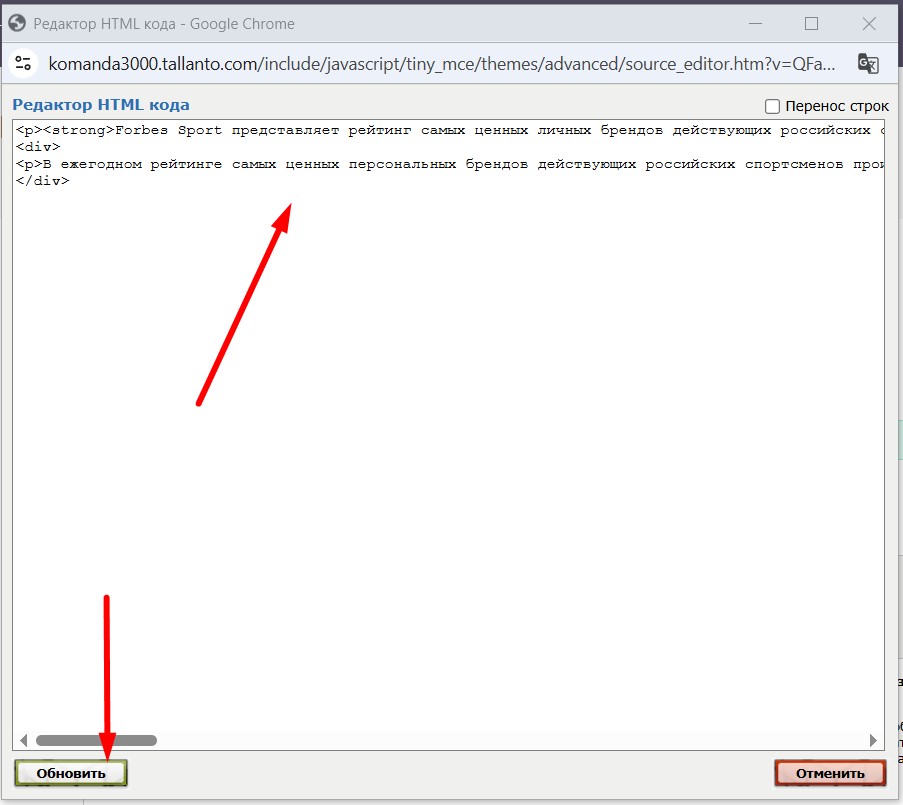The height and width of the screenshot is (805, 903).
Task: Click the horizontal scrollbar left arrow
Action: [23, 741]
